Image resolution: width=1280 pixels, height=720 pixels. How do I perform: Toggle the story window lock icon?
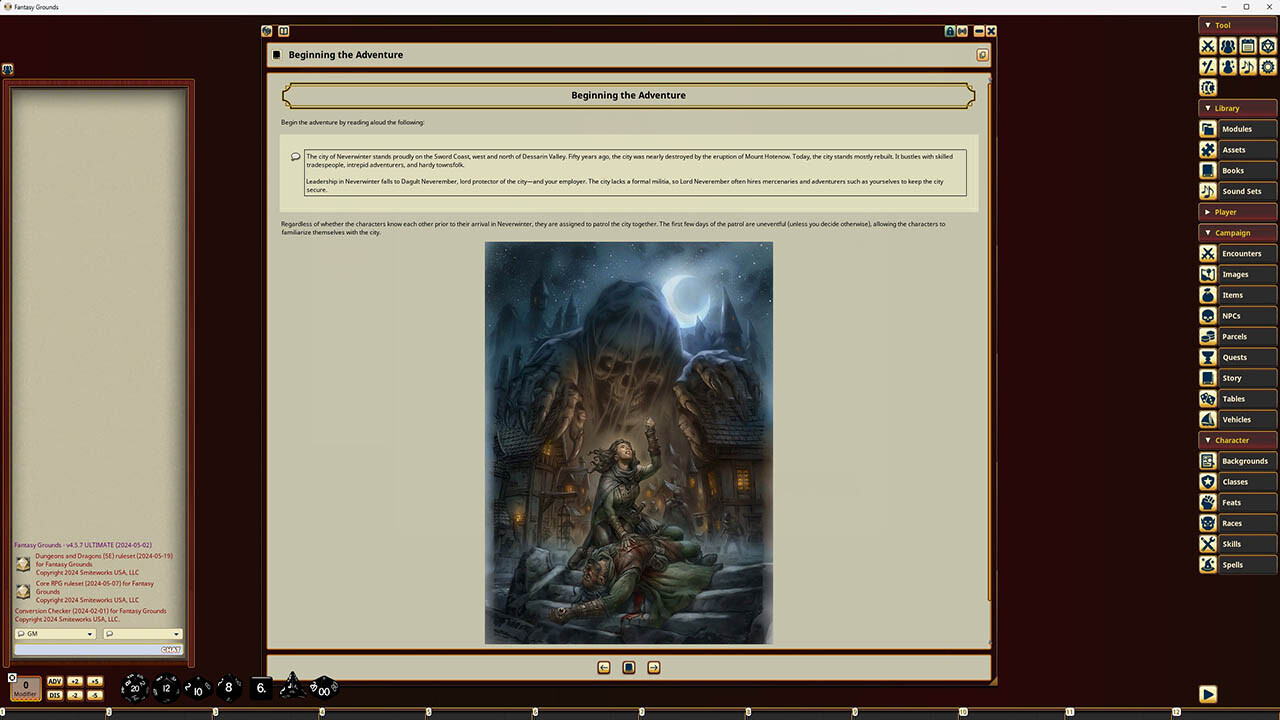949,31
